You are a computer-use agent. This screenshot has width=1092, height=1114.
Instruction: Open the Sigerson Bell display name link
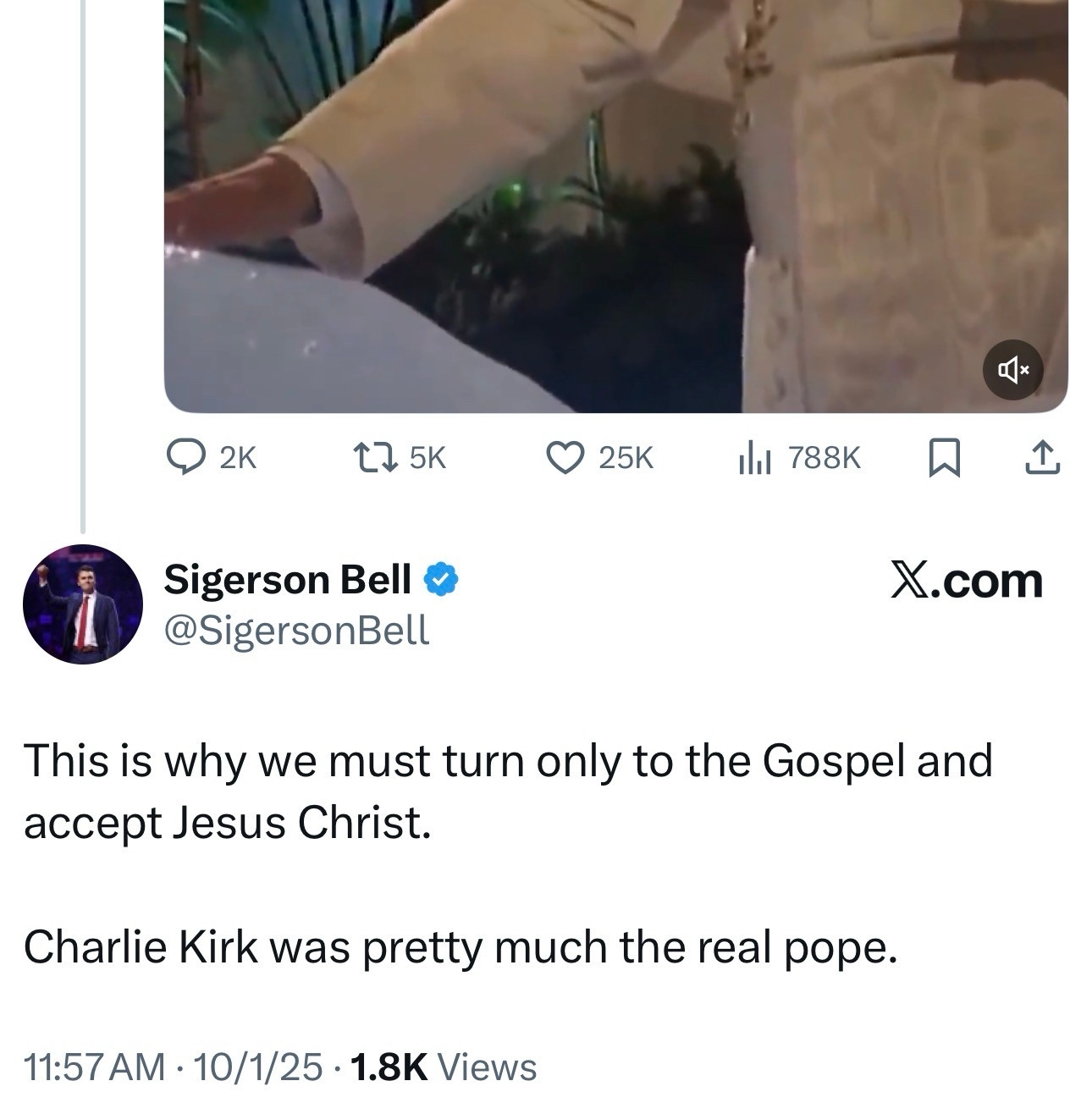[288, 580]
